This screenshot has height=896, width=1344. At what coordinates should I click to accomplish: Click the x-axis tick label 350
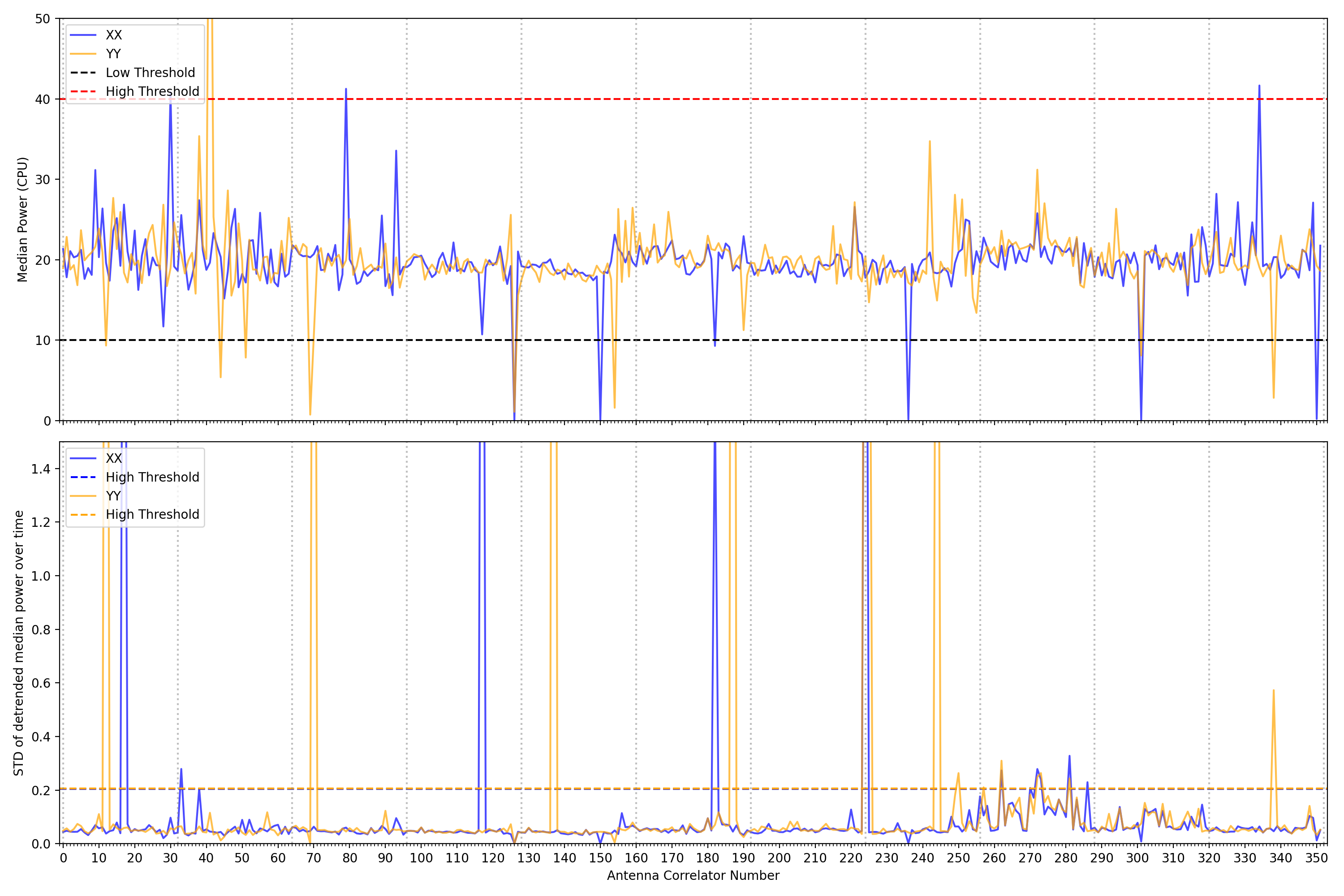coord(1316,858)
